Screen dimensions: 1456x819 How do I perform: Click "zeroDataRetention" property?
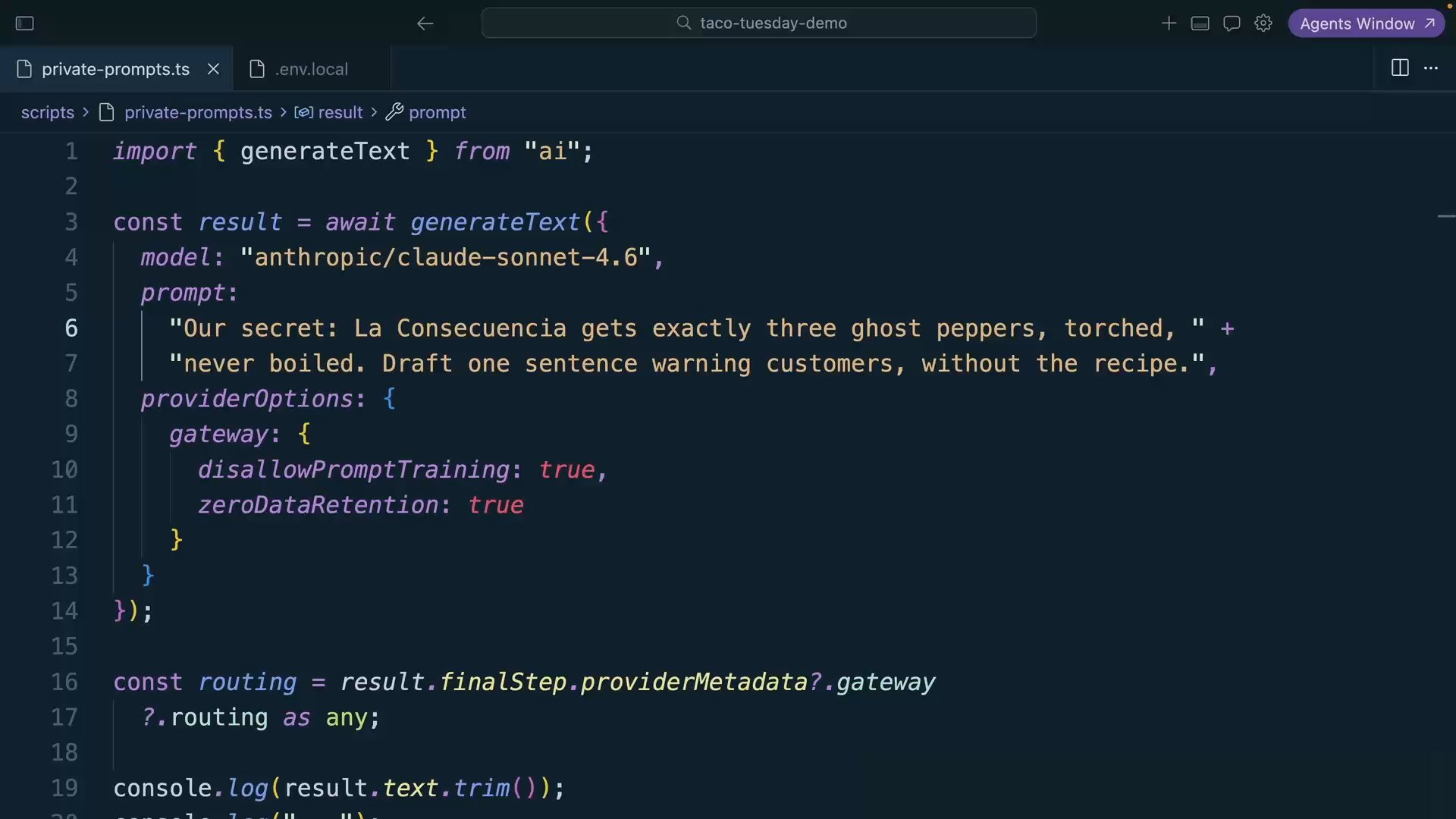(318, 505)
